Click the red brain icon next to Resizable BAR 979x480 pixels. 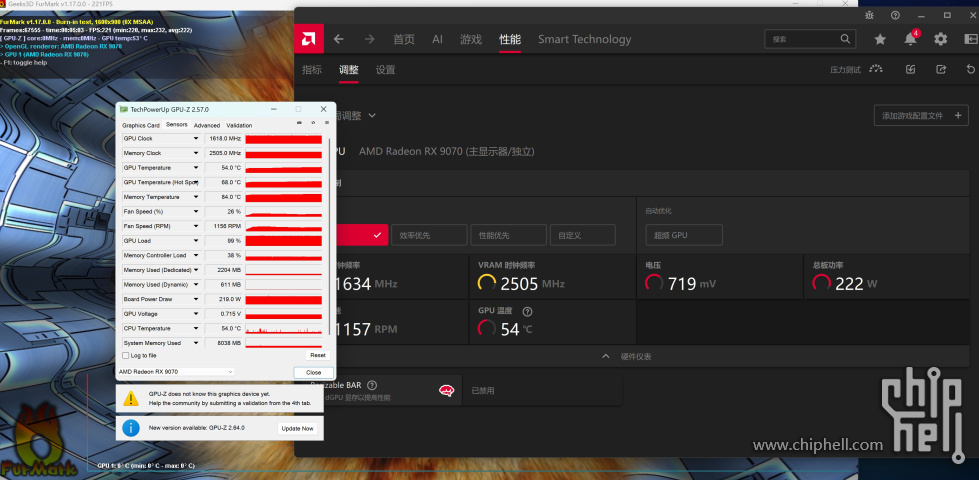coord(446,391)
